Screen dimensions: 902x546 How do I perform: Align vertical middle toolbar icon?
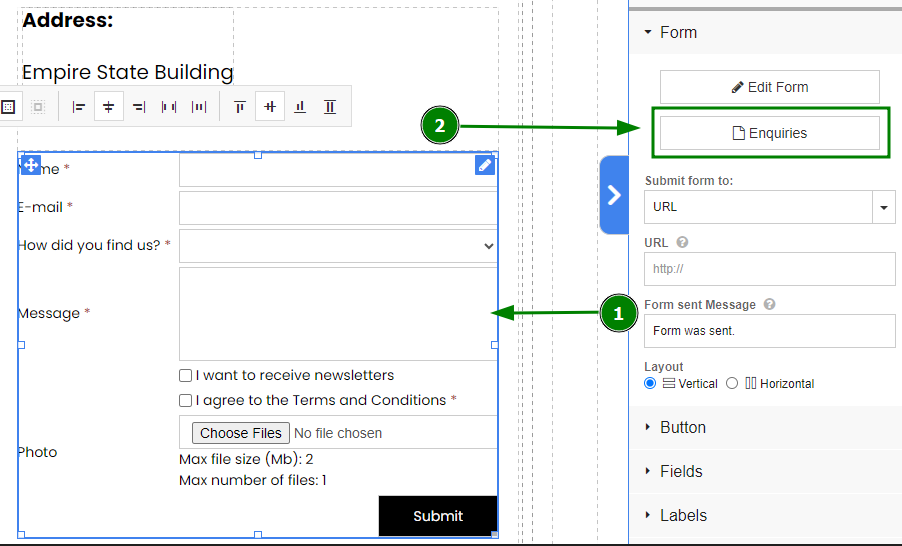tap(270, 107)
